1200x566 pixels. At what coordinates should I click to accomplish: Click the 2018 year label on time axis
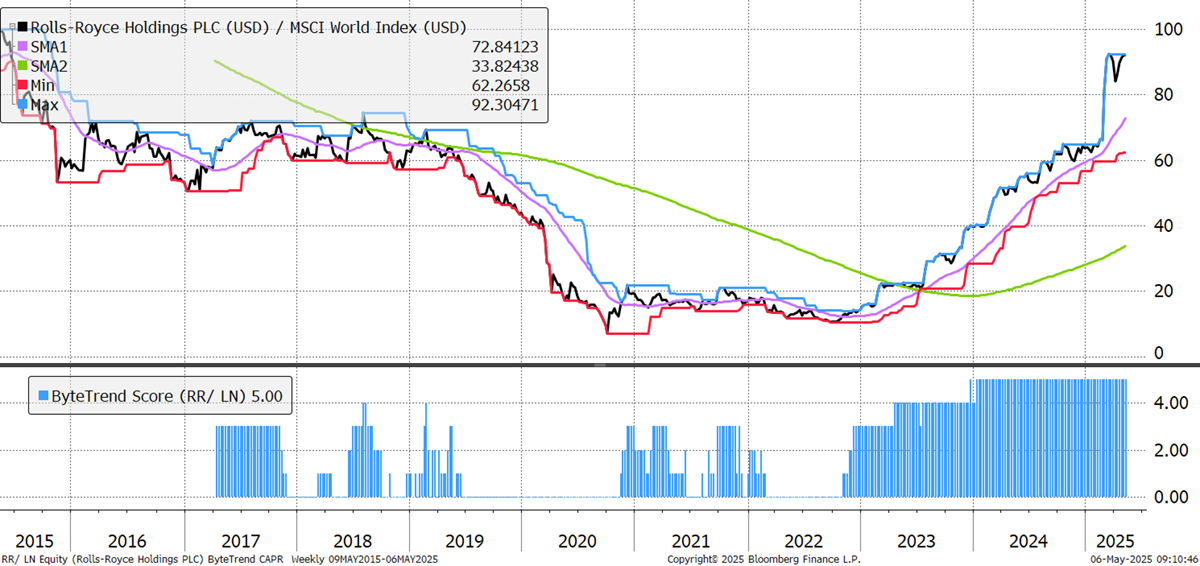pyautogui.click(x=352, y=540)
